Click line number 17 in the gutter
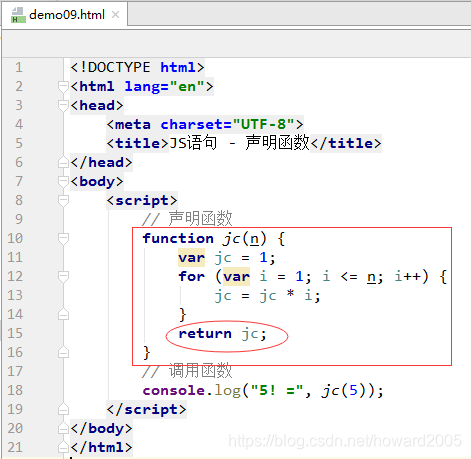 pyautogui.click(x=15, y=372)
